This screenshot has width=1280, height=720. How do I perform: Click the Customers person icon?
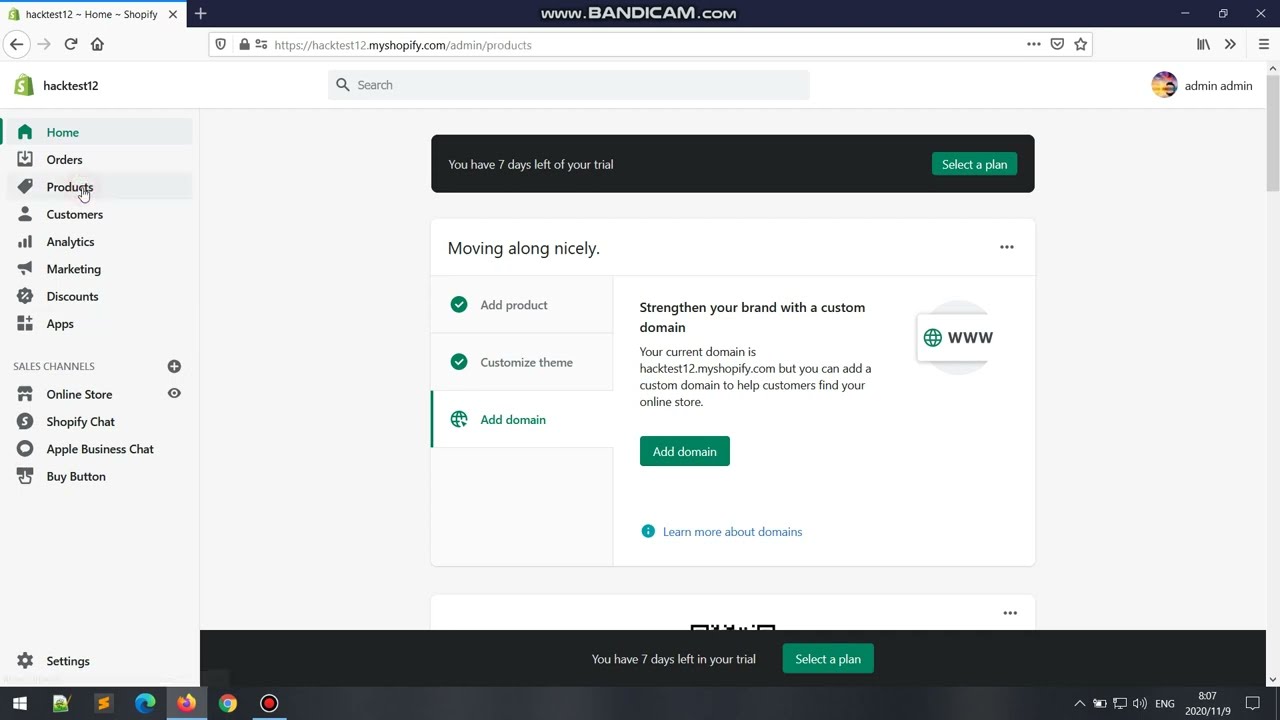point(25,214)
